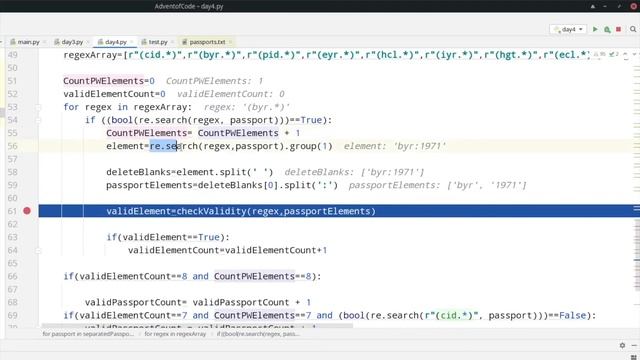Screen dimensions: 640x360
Task: Click line number 49 in gutter
Action: click(x=13, y=55)
